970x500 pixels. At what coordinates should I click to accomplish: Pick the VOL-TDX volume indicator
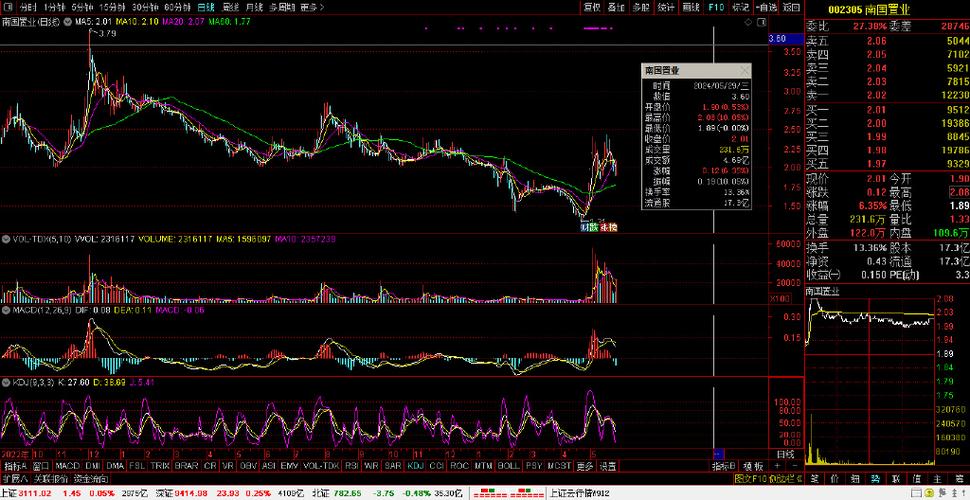[x=321, y=466]
